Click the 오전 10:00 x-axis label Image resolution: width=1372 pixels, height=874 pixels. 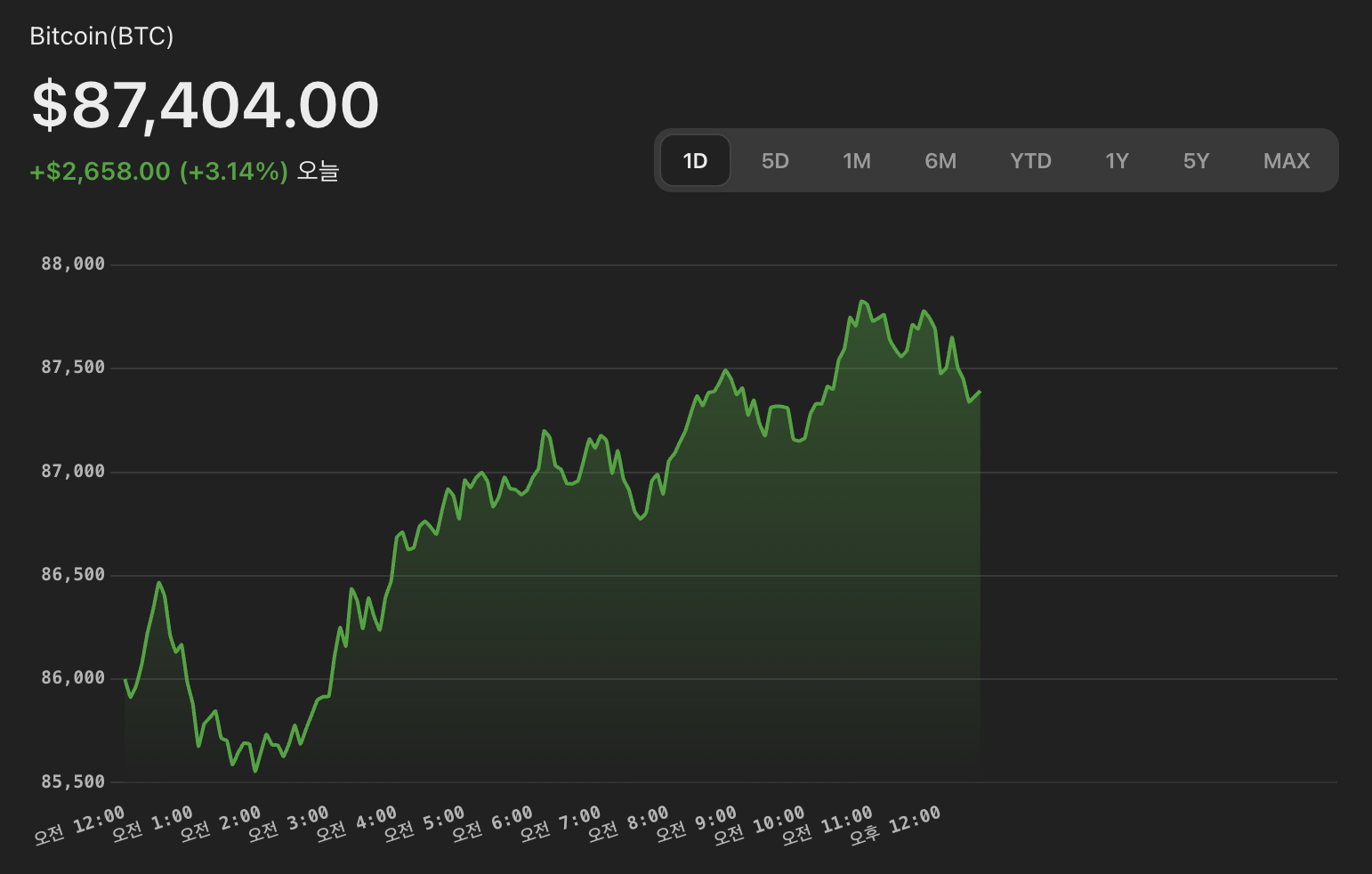point(759,825)
